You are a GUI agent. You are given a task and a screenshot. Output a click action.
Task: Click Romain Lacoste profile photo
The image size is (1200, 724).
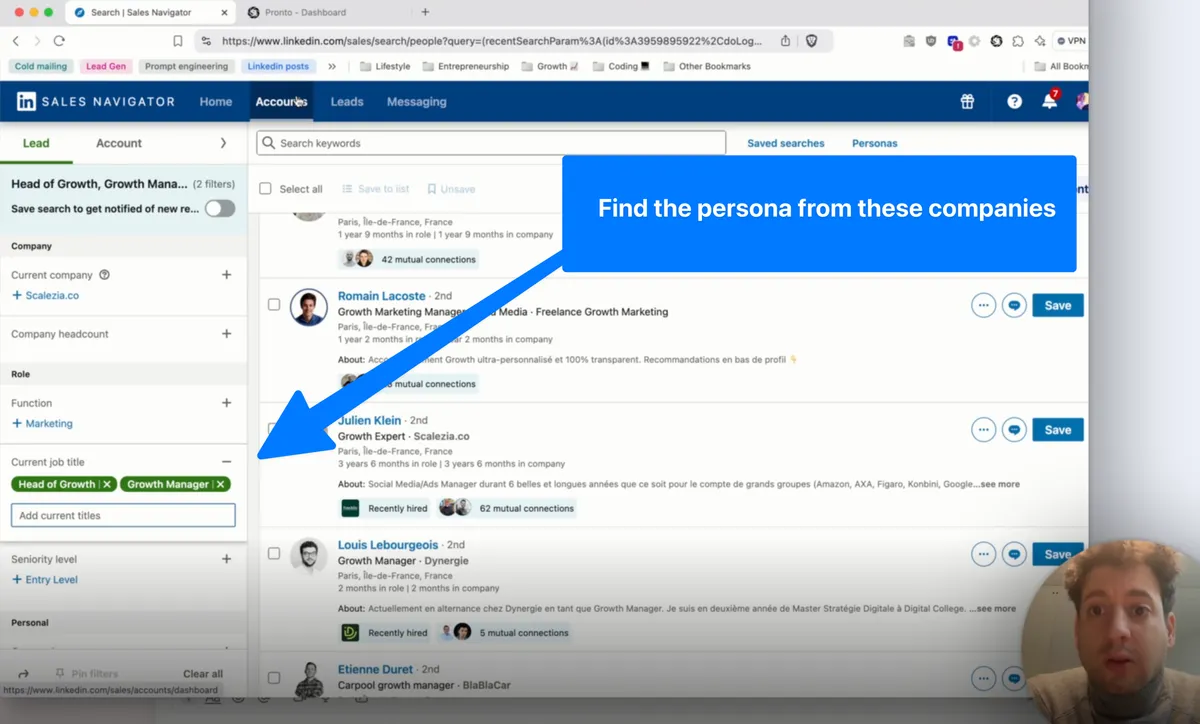(308, 307)
